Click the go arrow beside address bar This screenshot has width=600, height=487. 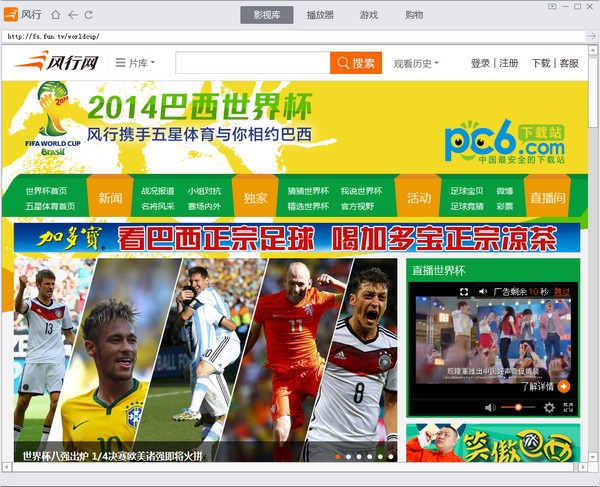tap(592, 36)
